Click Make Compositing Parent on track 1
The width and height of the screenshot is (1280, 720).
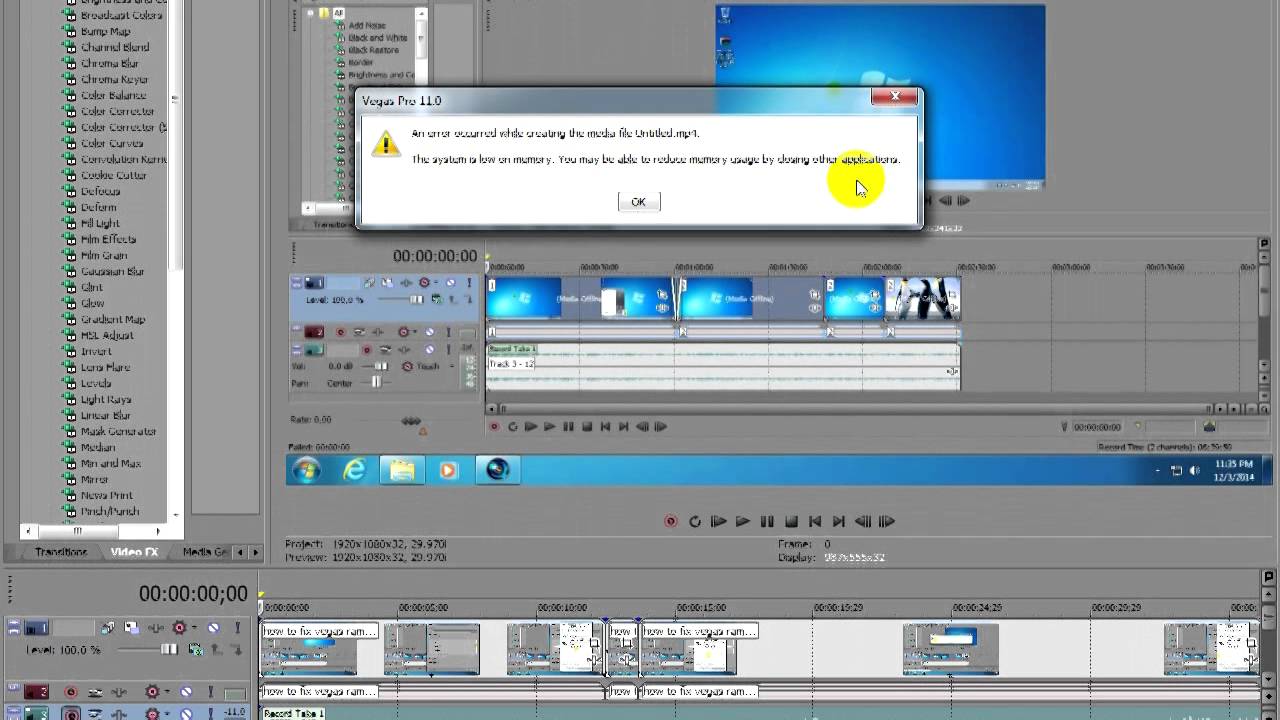[x=216, y=650]
